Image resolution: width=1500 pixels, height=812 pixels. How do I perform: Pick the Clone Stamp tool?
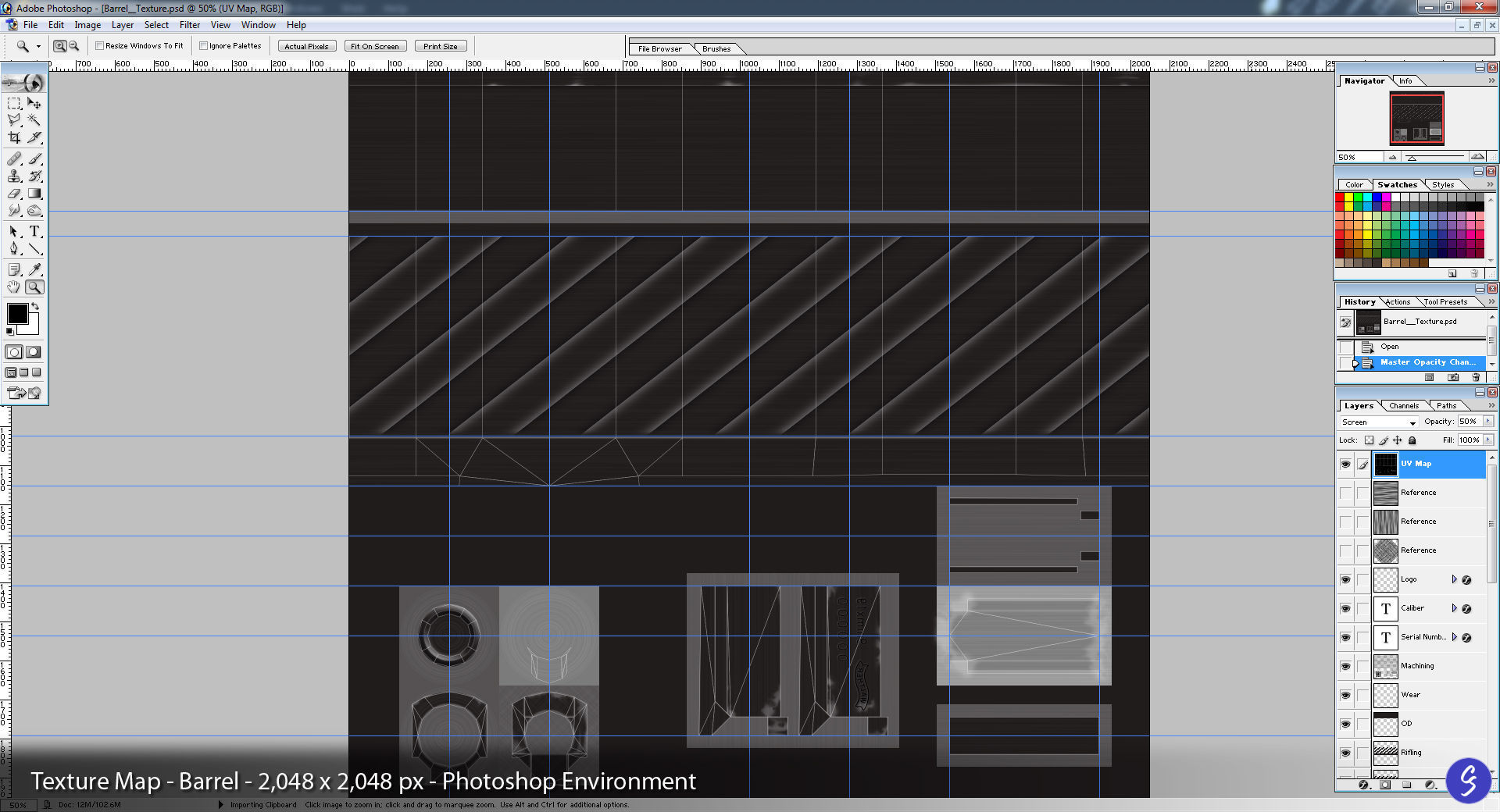point(14,176)
